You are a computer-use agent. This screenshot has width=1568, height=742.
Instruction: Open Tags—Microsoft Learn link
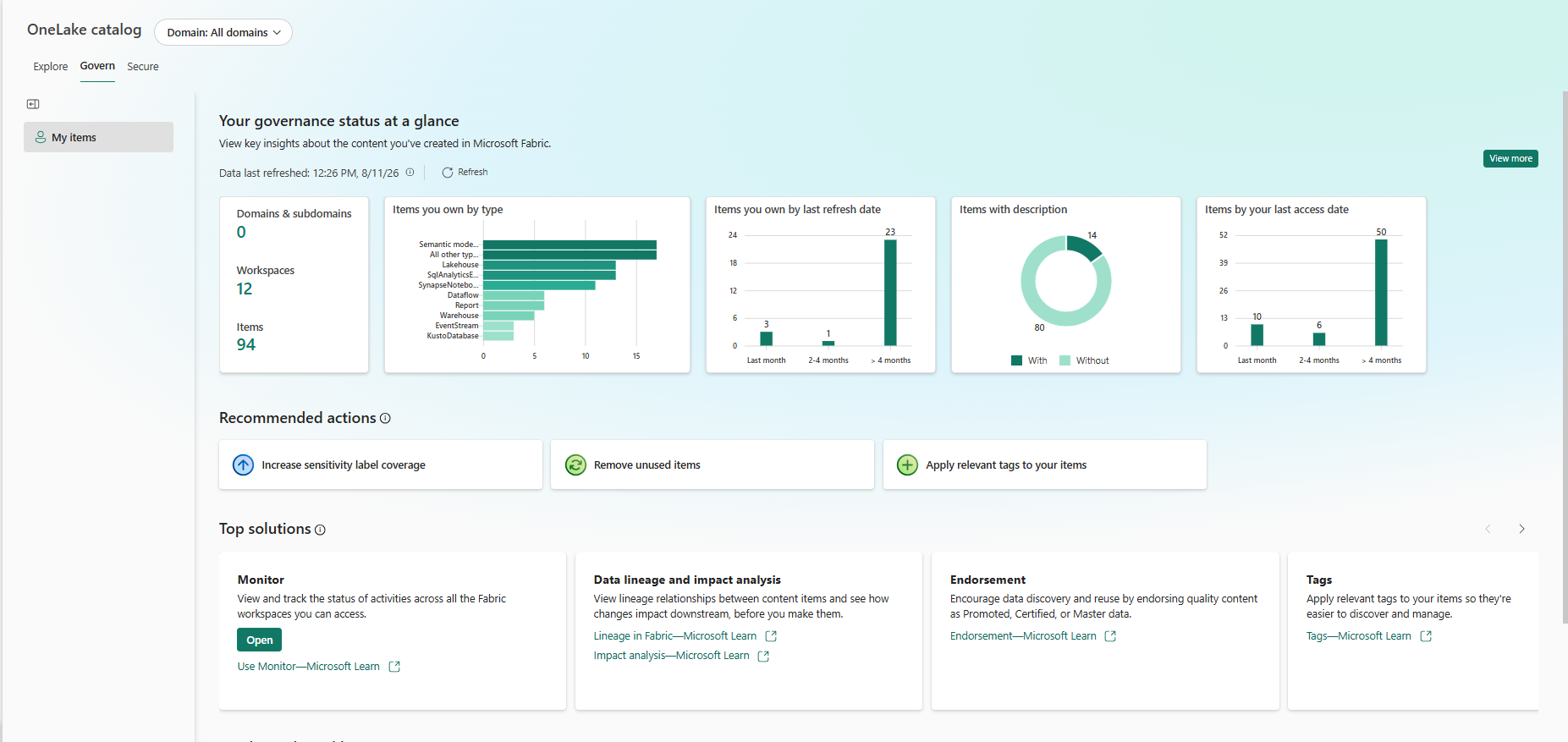coord(1359,636)
